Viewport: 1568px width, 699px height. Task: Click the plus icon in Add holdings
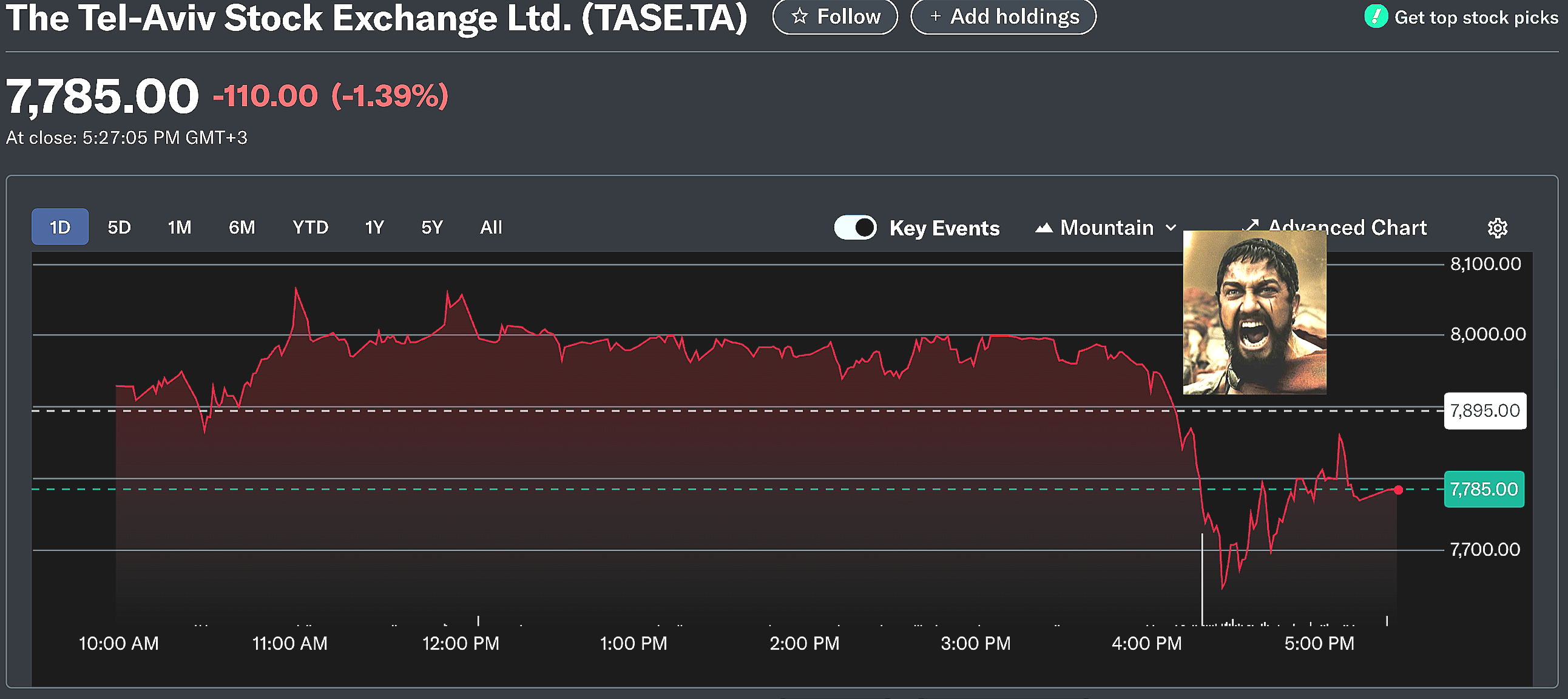click(935, 16)
